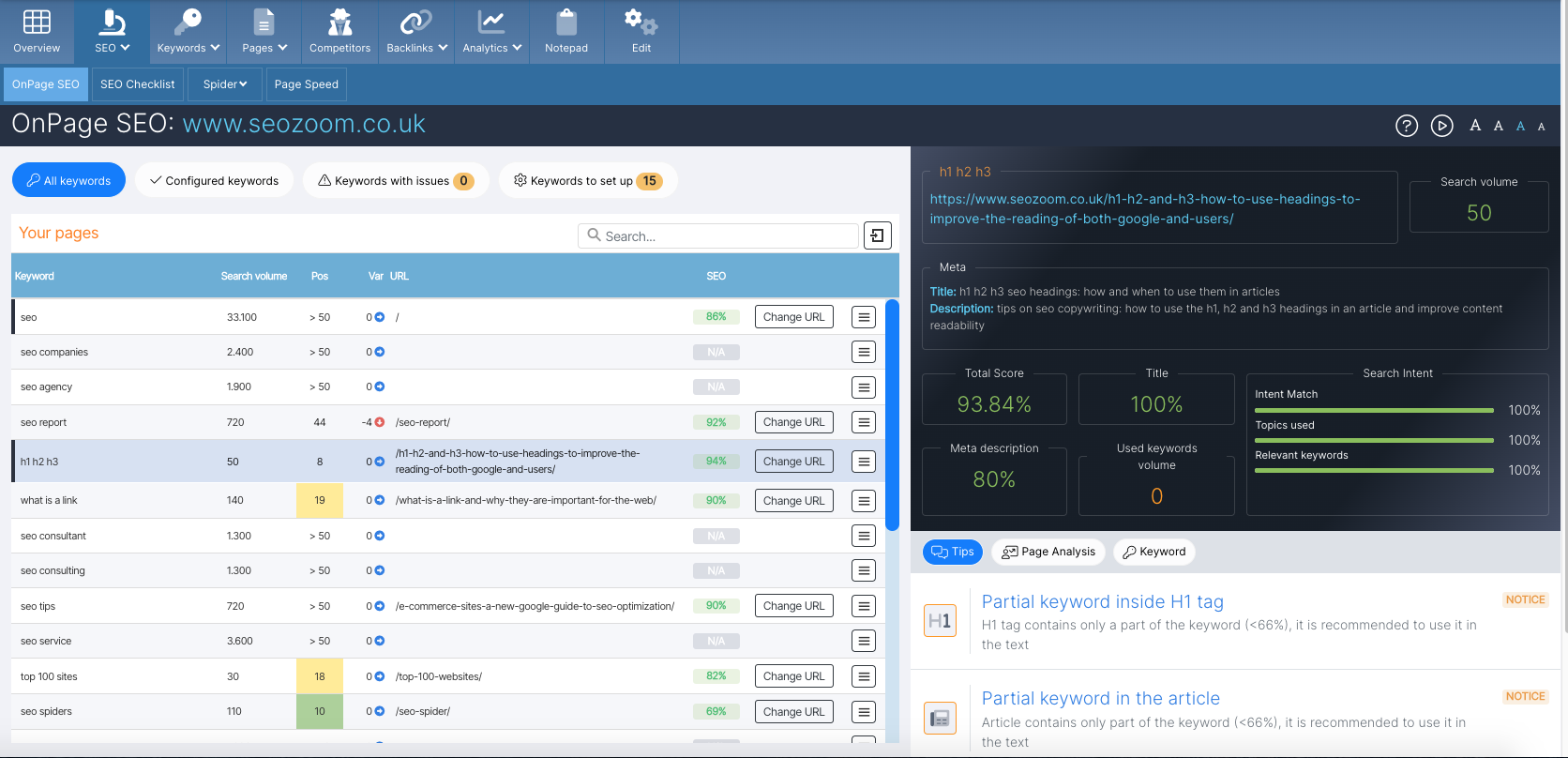Open the row menu for seo consultant
The image size is (1568, 758).
(864, 536)
